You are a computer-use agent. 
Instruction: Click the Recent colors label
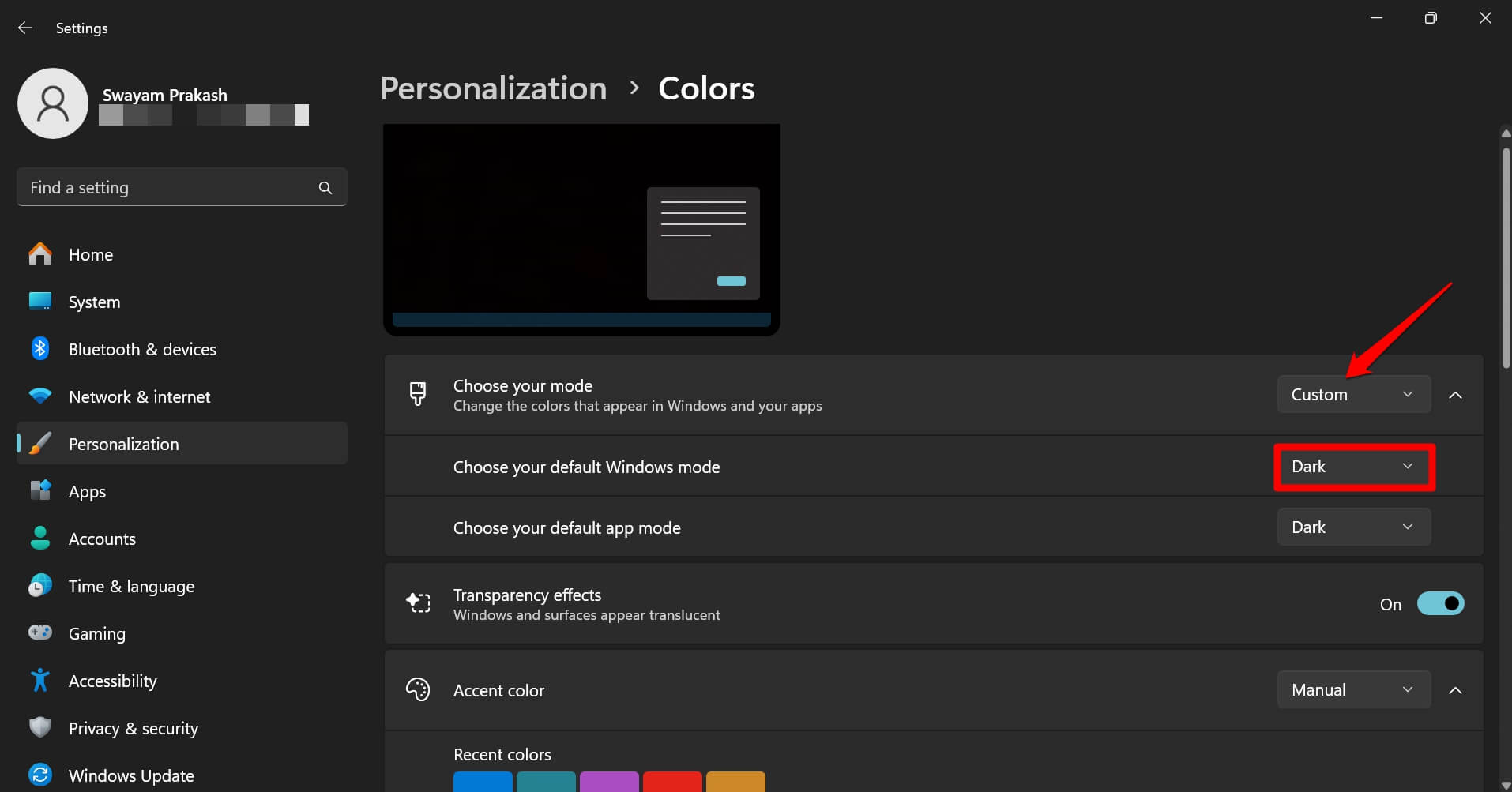coord(502,754)
